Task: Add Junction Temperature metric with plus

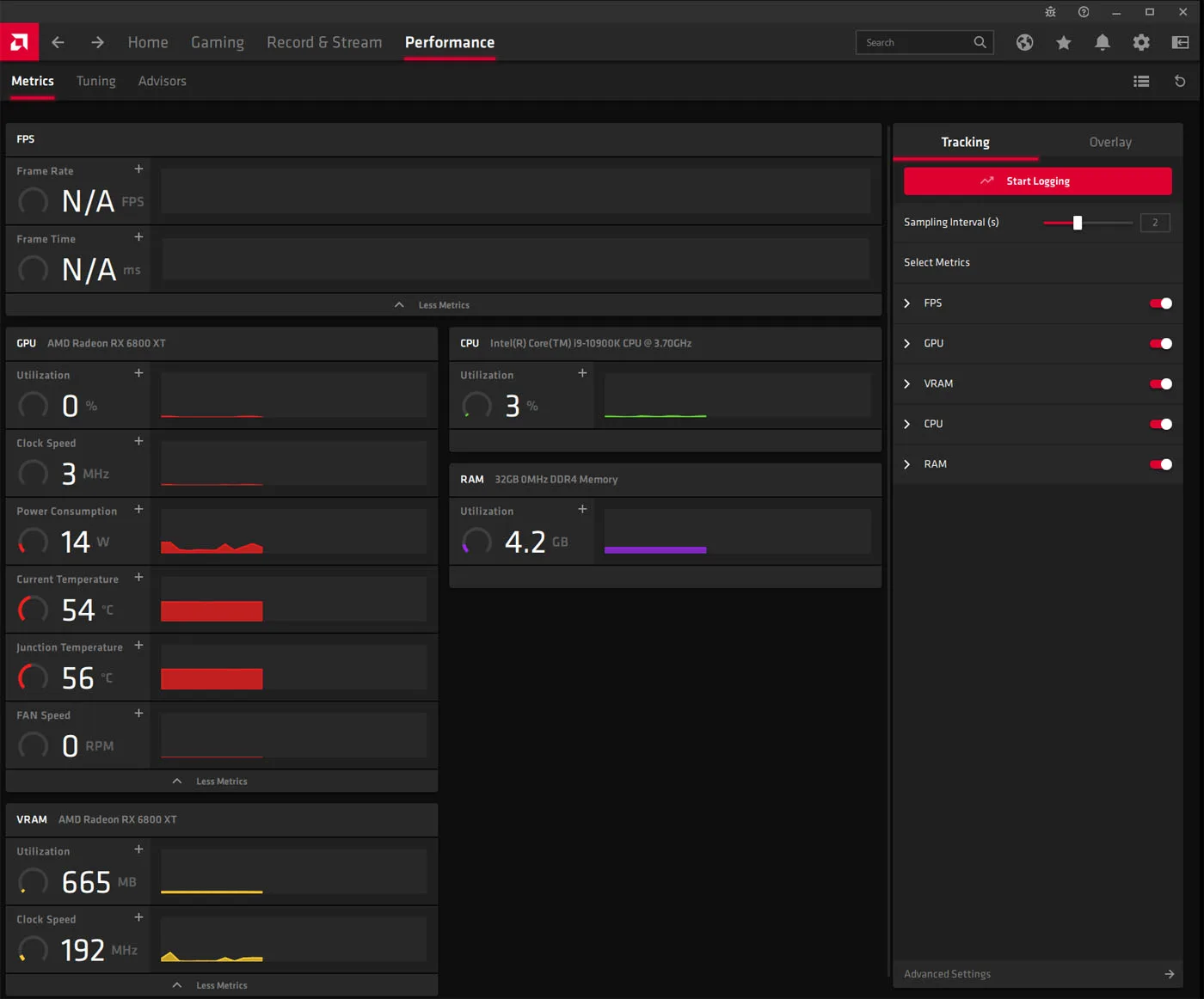Action: (138, 645)
